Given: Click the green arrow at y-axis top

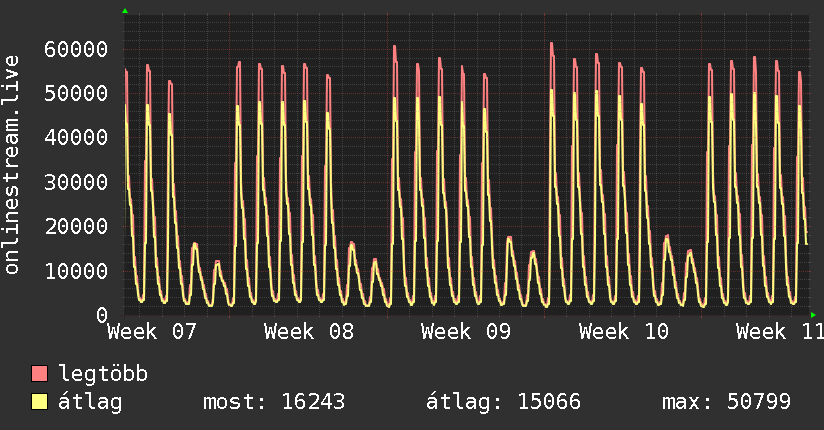Looking at the screenshot, I should [125, 11].
